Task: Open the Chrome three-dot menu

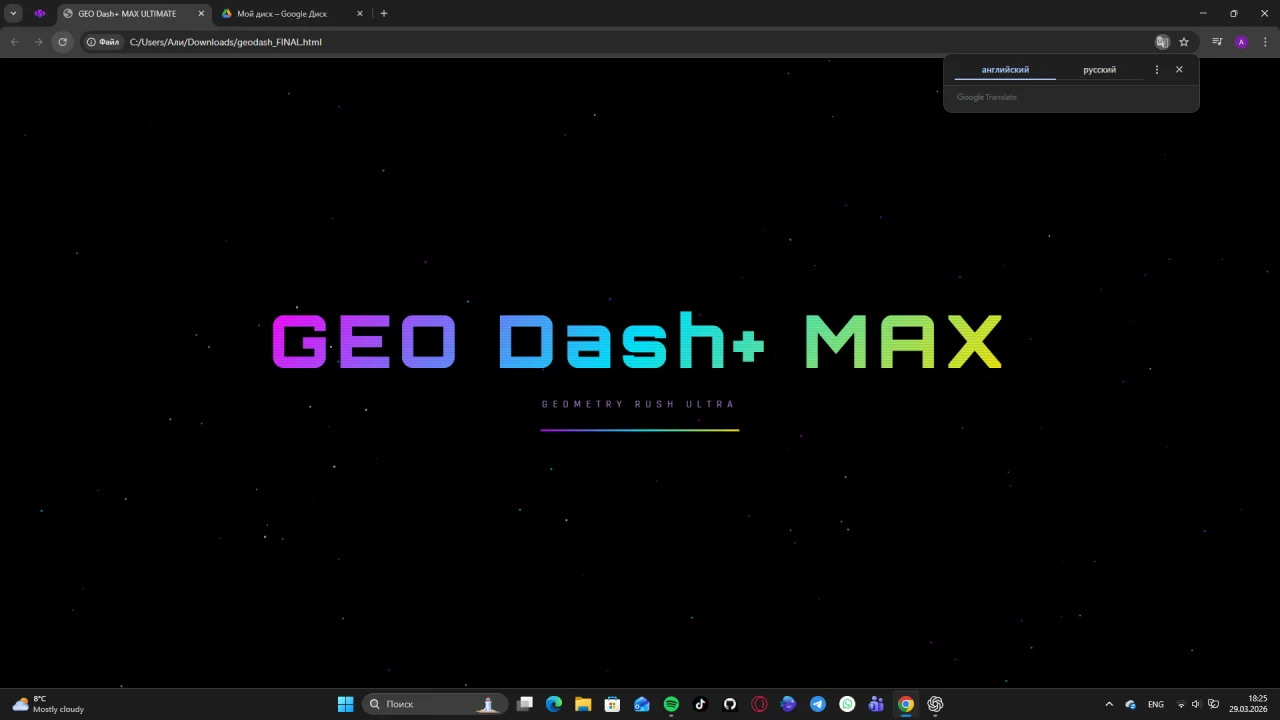Action: [x=1265, y=42]
